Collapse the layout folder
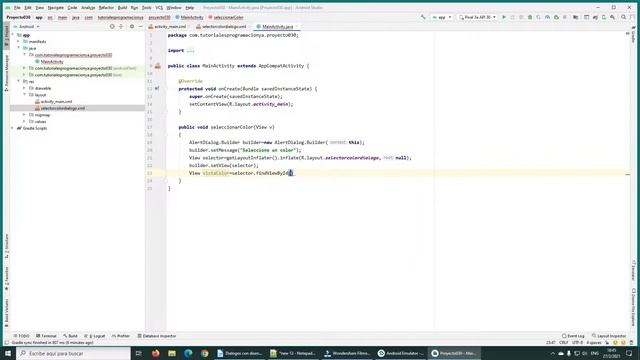640x360 pixels. [24, 95]
